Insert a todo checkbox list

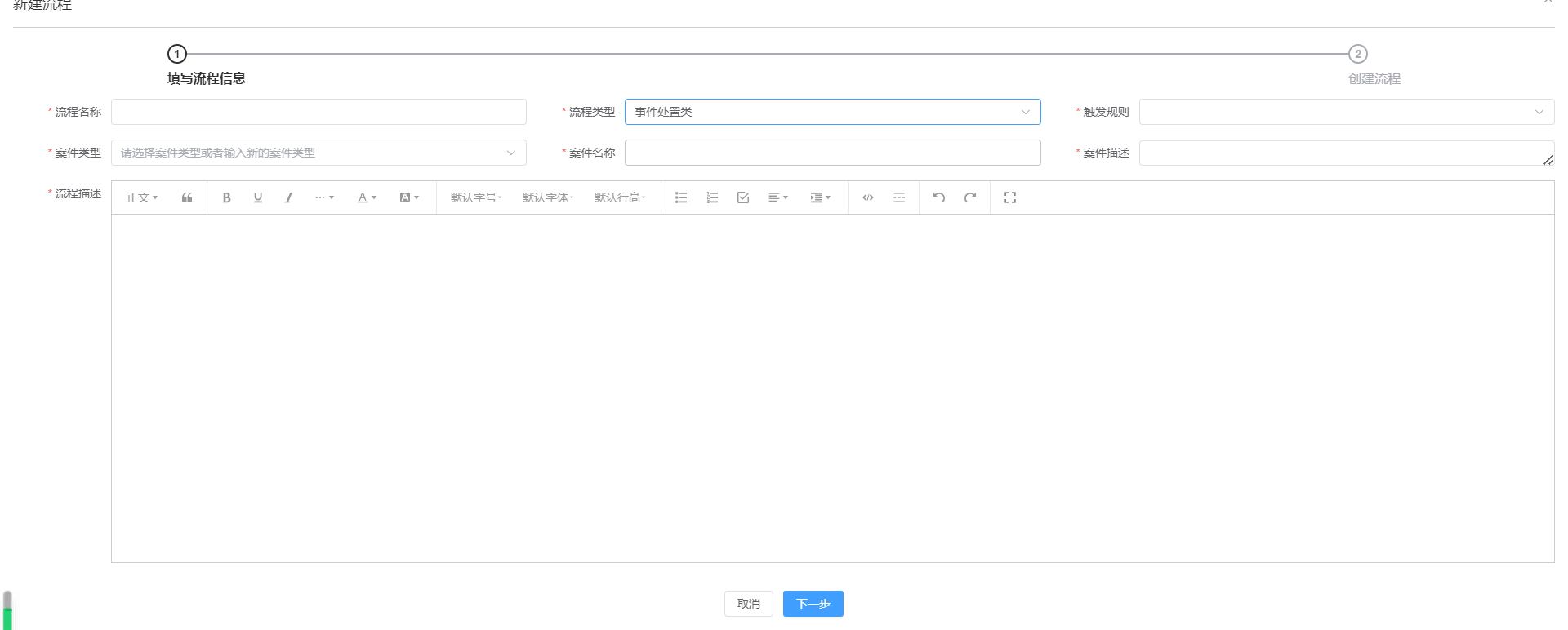[x=743, y=197]
